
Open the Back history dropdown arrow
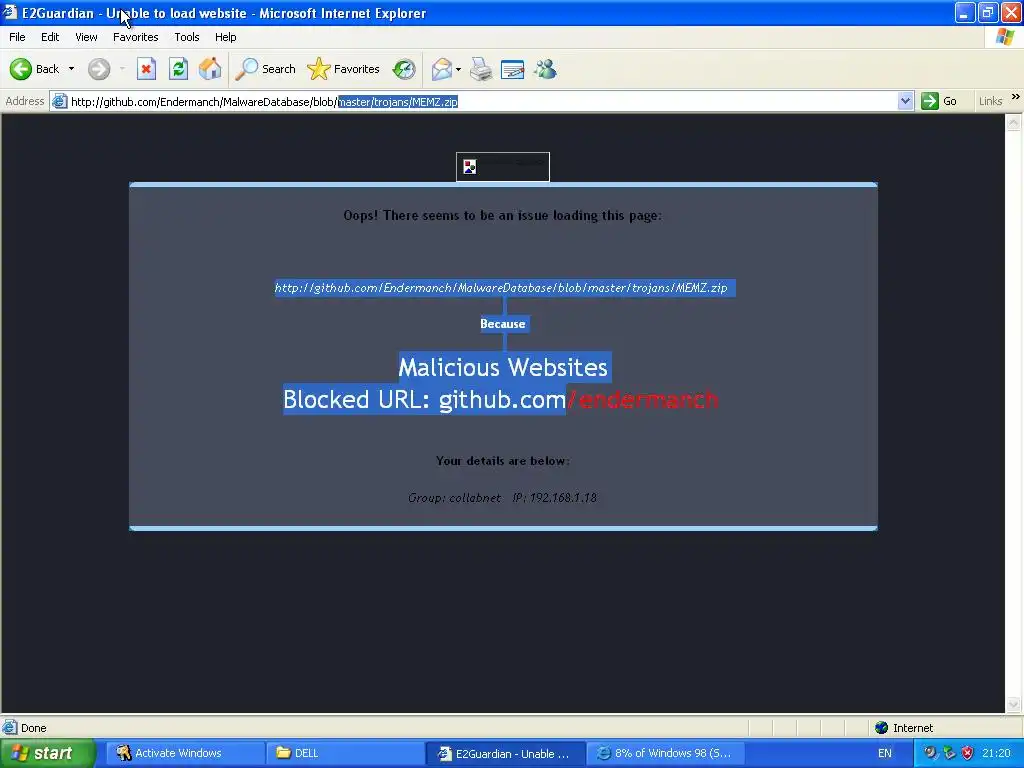pyautogui.click(x=71, y=69)
